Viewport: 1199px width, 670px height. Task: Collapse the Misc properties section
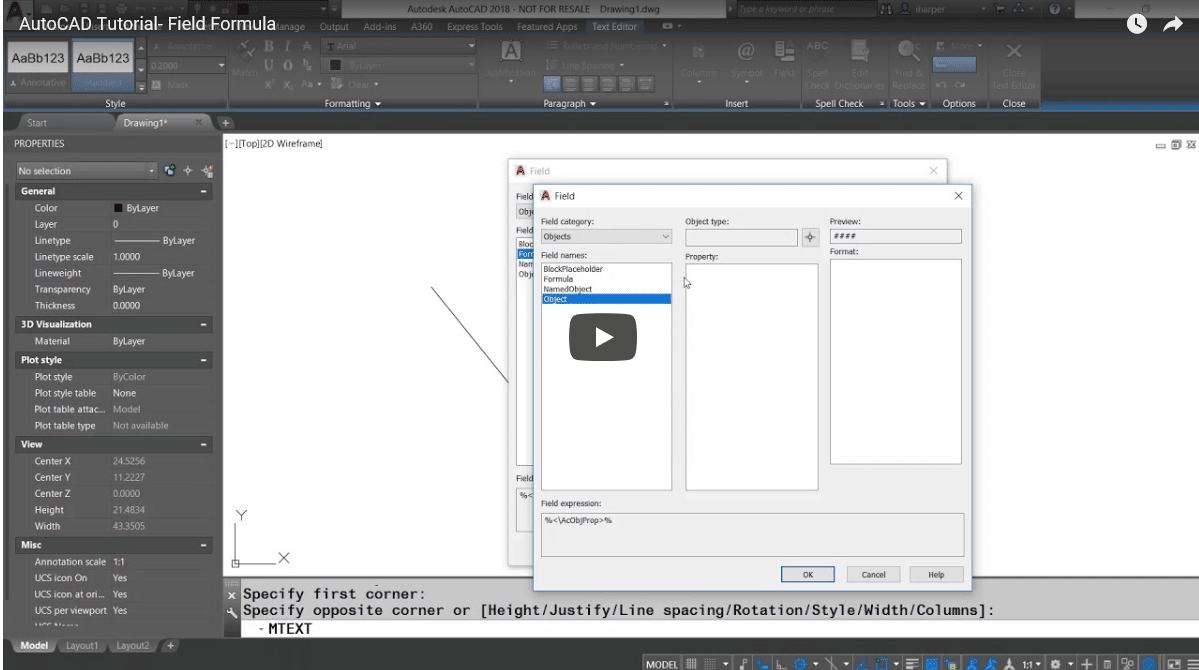[203, 545]
